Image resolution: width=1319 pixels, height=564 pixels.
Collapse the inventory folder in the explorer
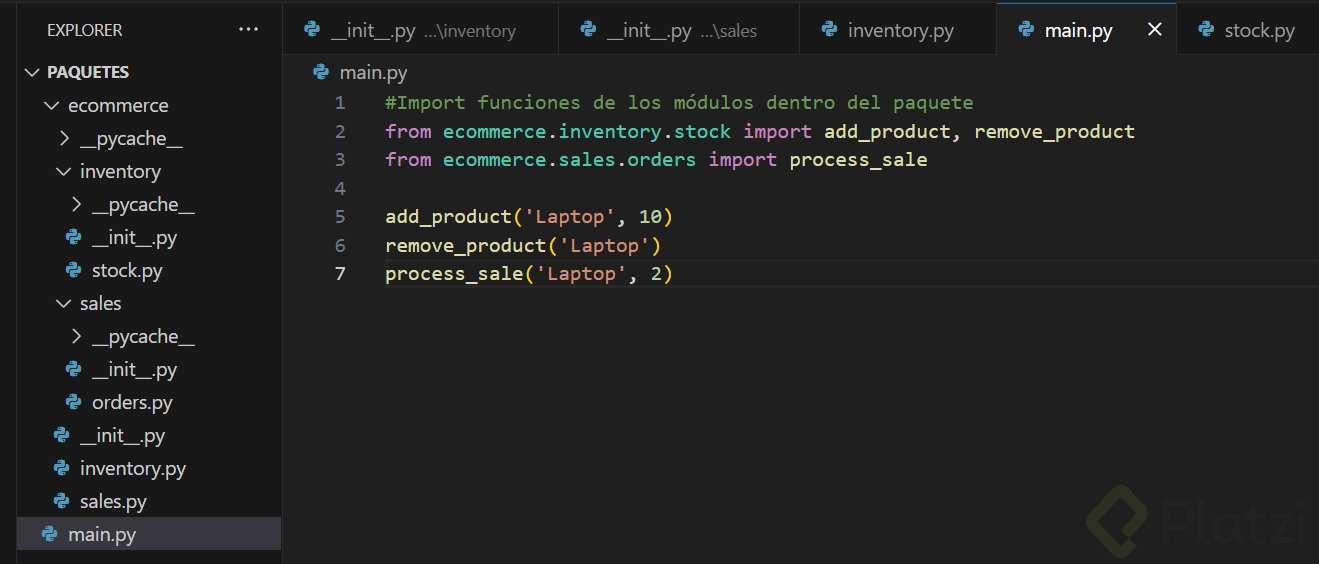[63, 171]
